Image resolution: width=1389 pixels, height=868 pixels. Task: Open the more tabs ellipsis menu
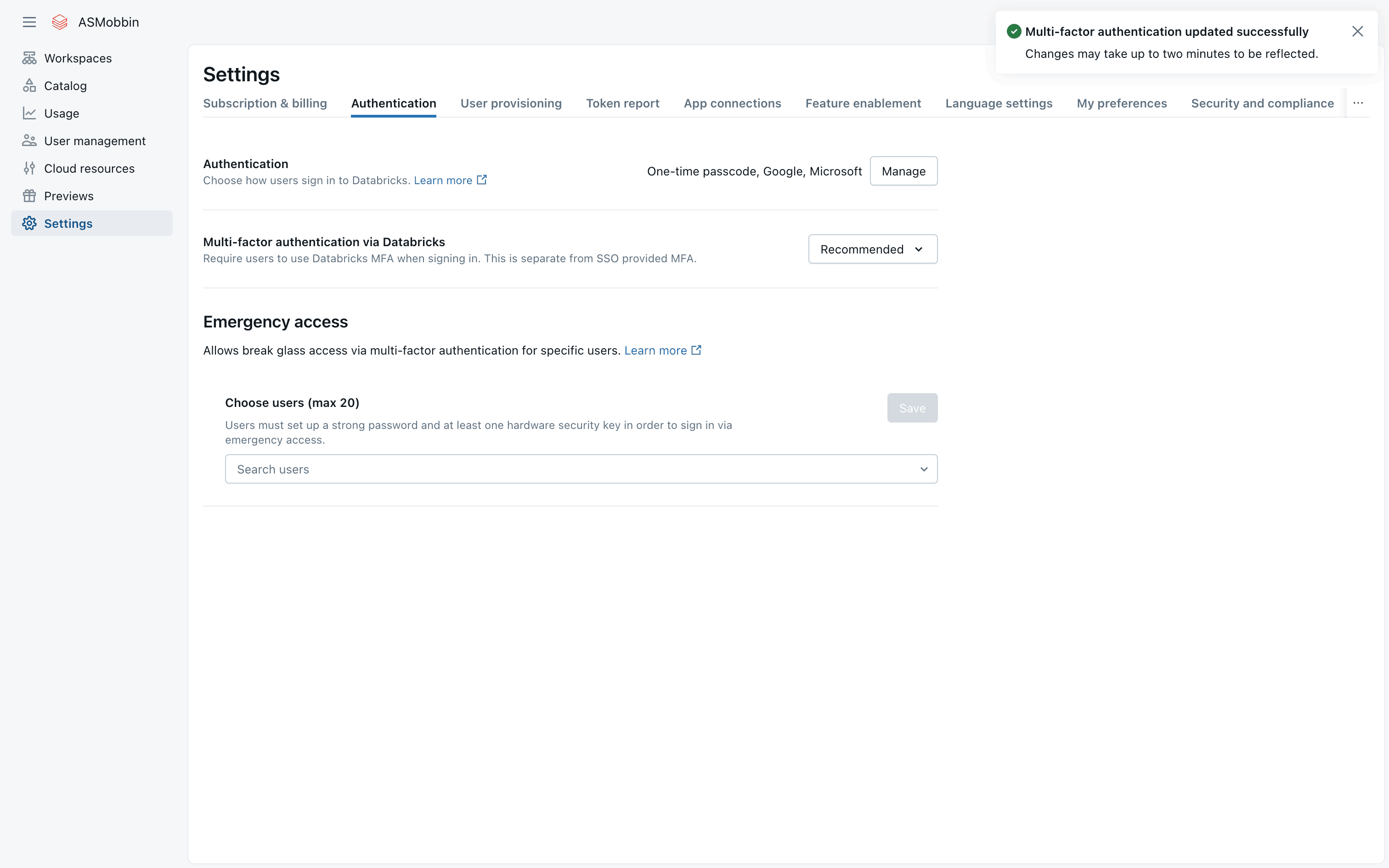1357,103
